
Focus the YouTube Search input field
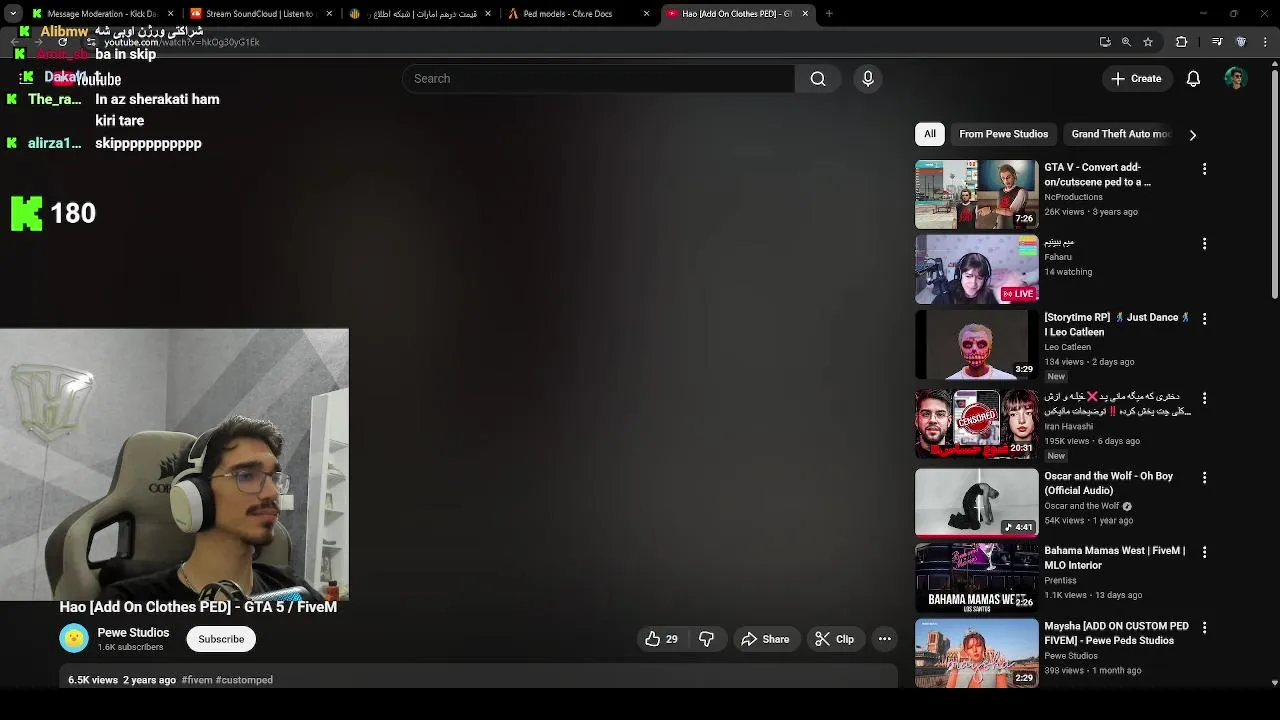click(598, 79)
